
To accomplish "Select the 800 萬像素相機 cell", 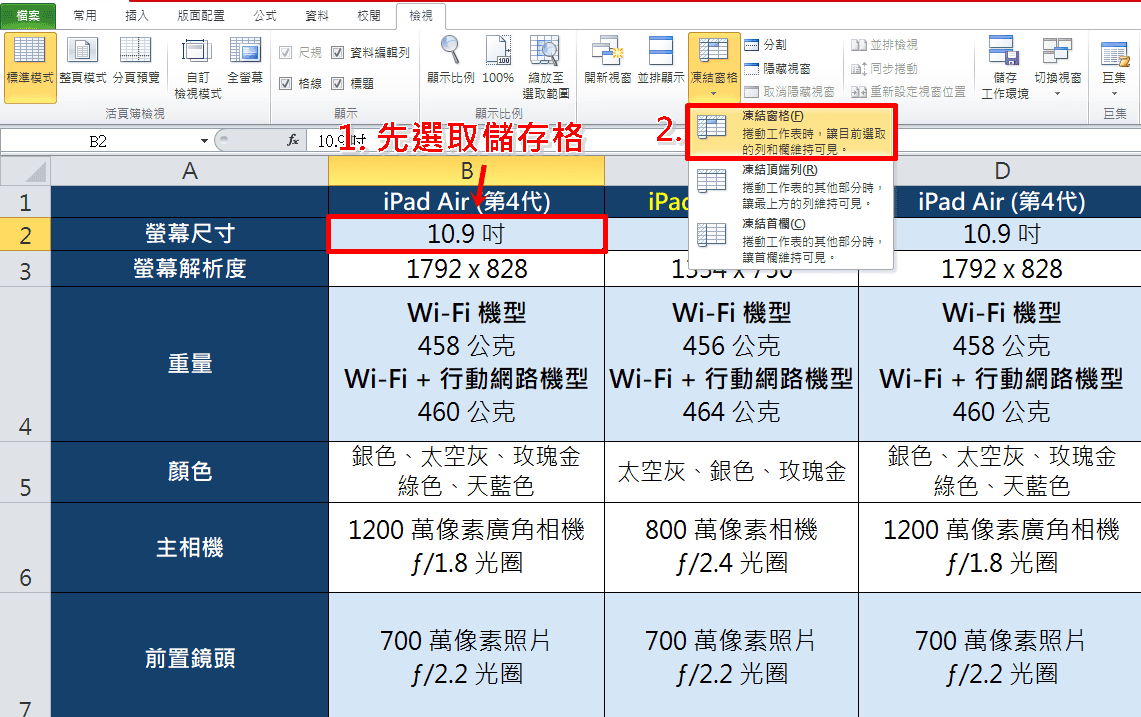I will (731, 547).
